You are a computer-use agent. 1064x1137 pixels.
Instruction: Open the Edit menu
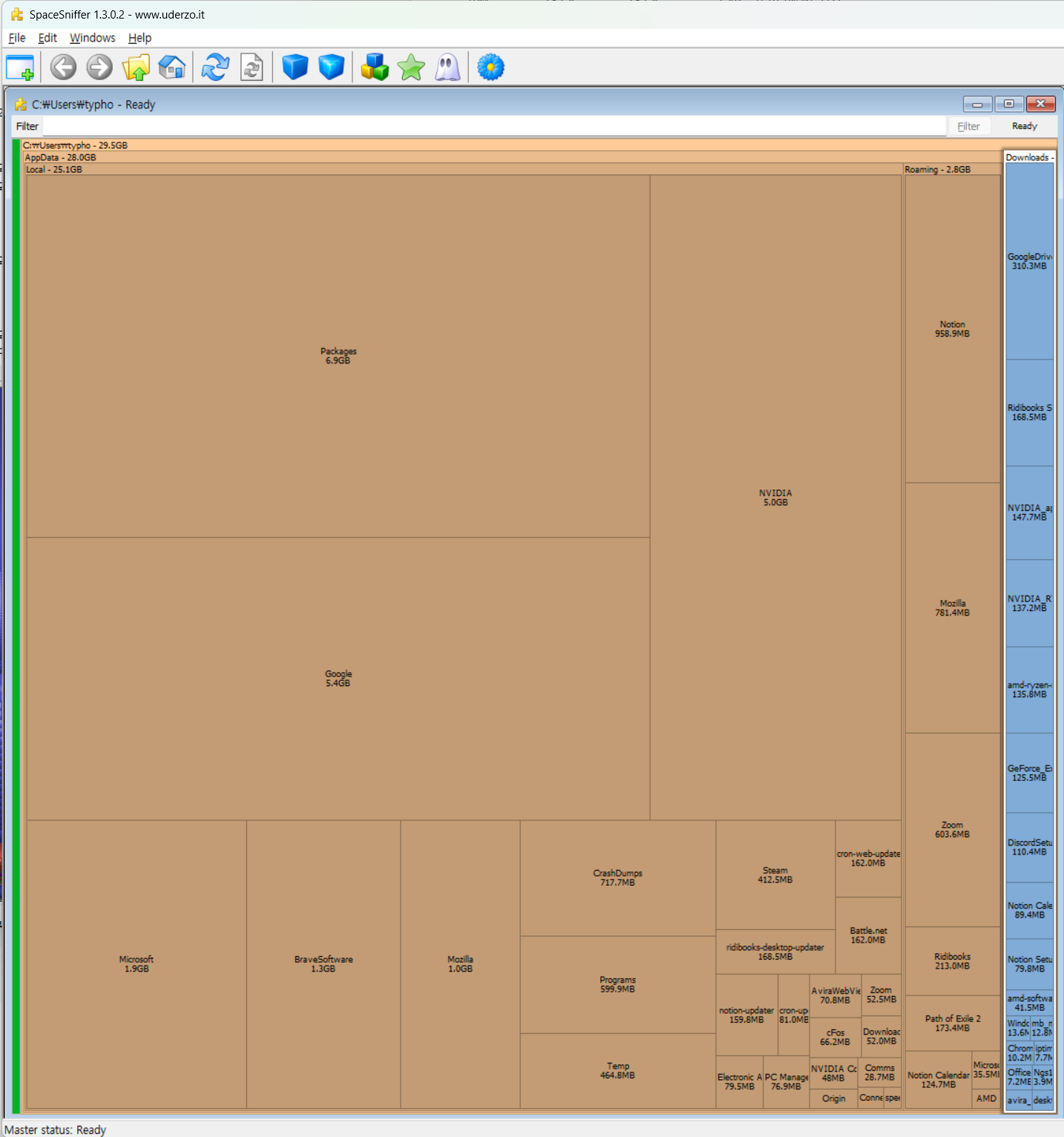[47, 38]
